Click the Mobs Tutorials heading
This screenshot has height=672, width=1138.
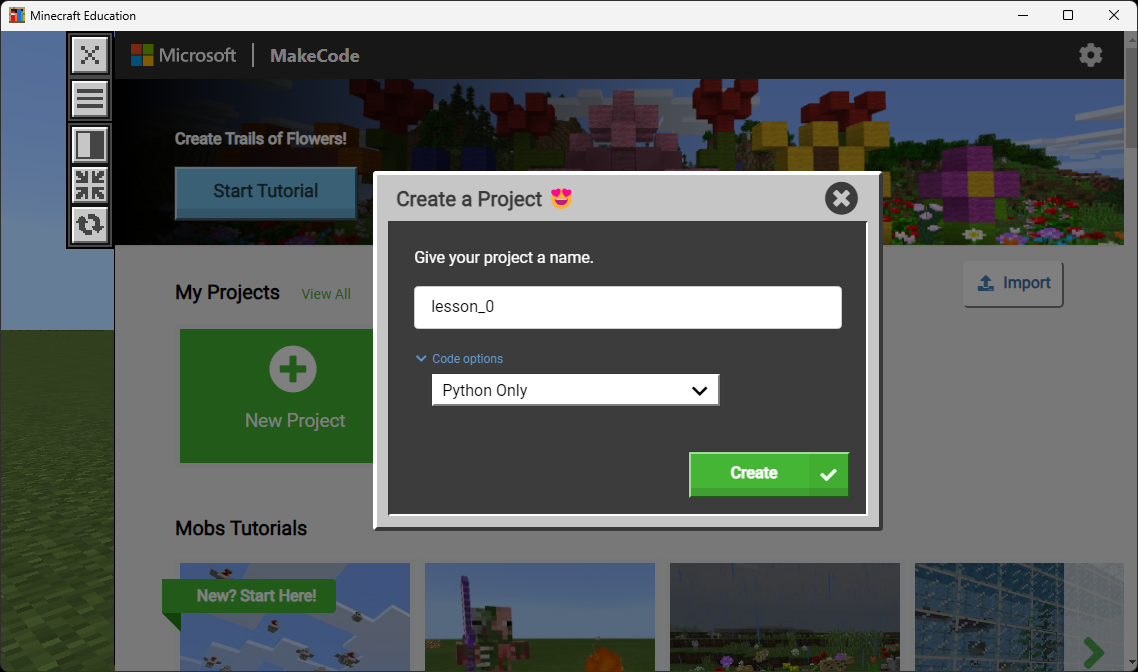click(x=241, y=528)
